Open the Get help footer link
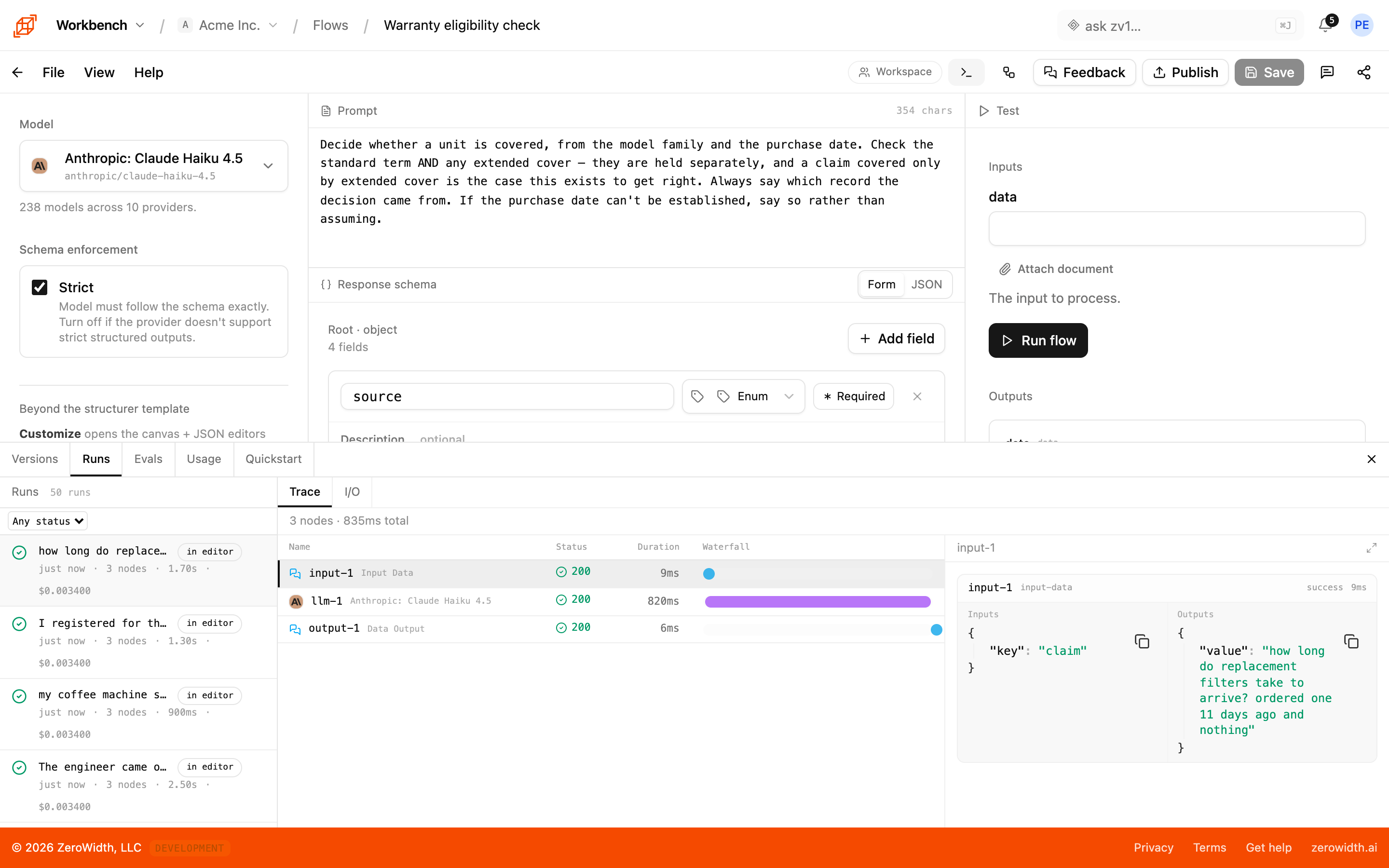The height and width of the screenshot is (868, 1389). pyautogui.click(x=1268, y=848)
